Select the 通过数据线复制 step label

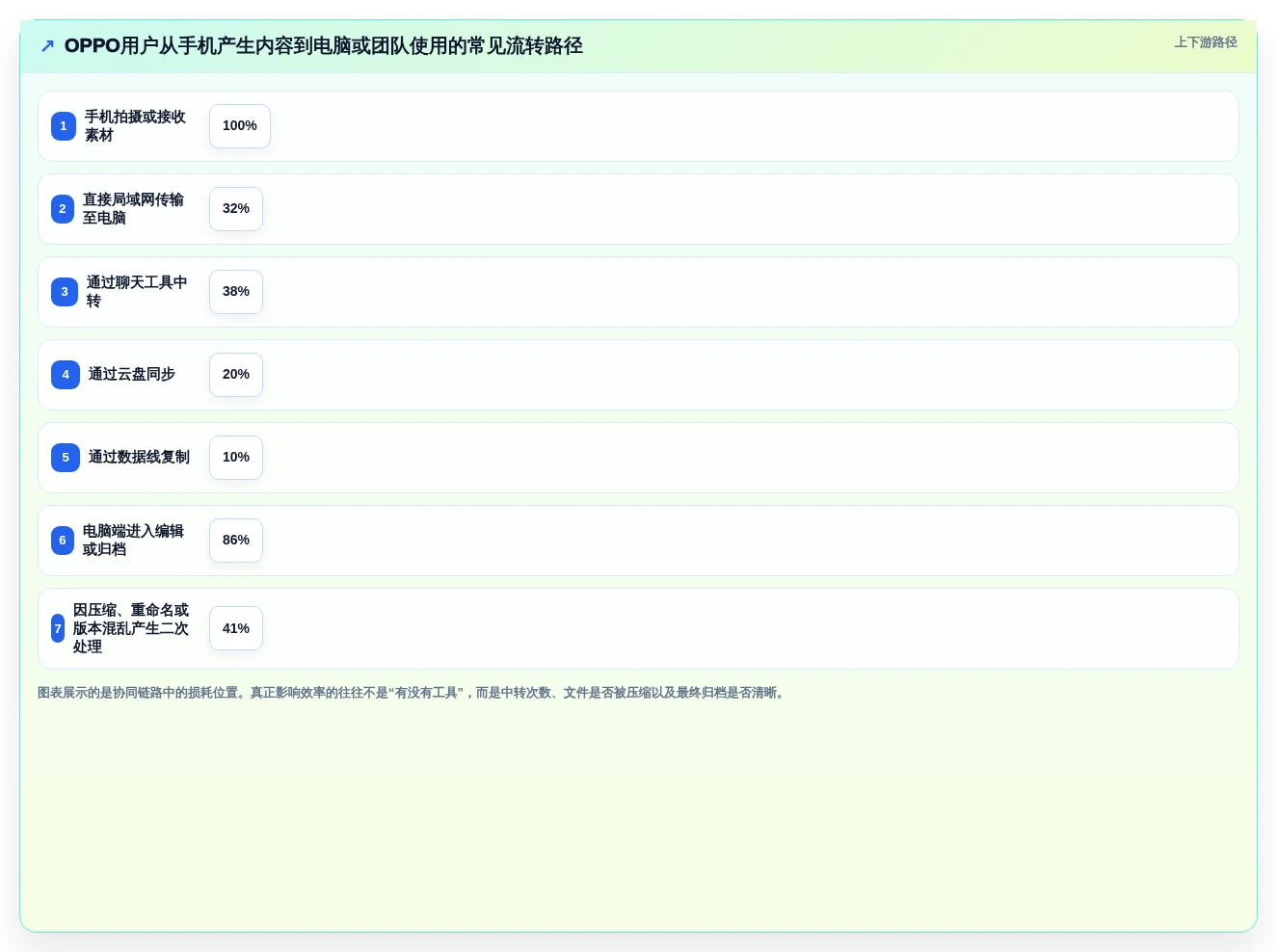(x=139, y=458)
